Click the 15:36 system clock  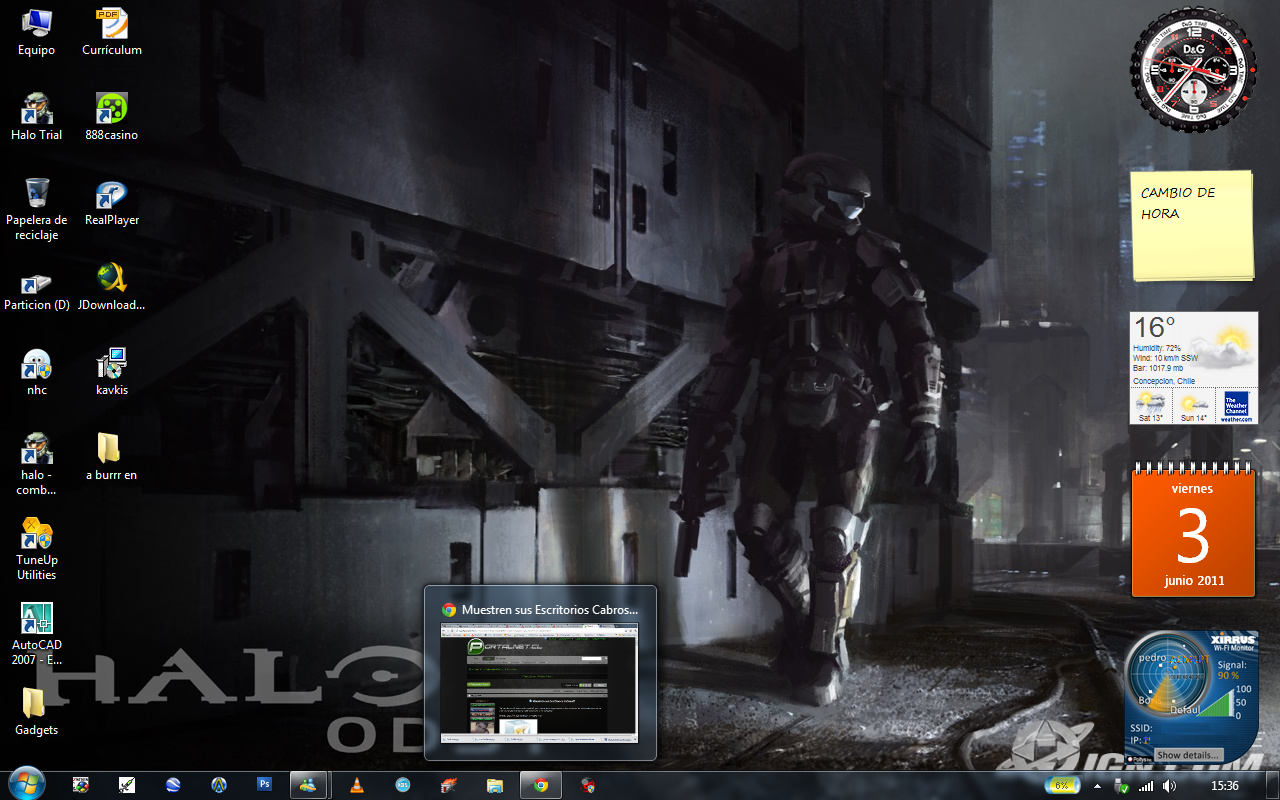click(x=1224, y=787)
